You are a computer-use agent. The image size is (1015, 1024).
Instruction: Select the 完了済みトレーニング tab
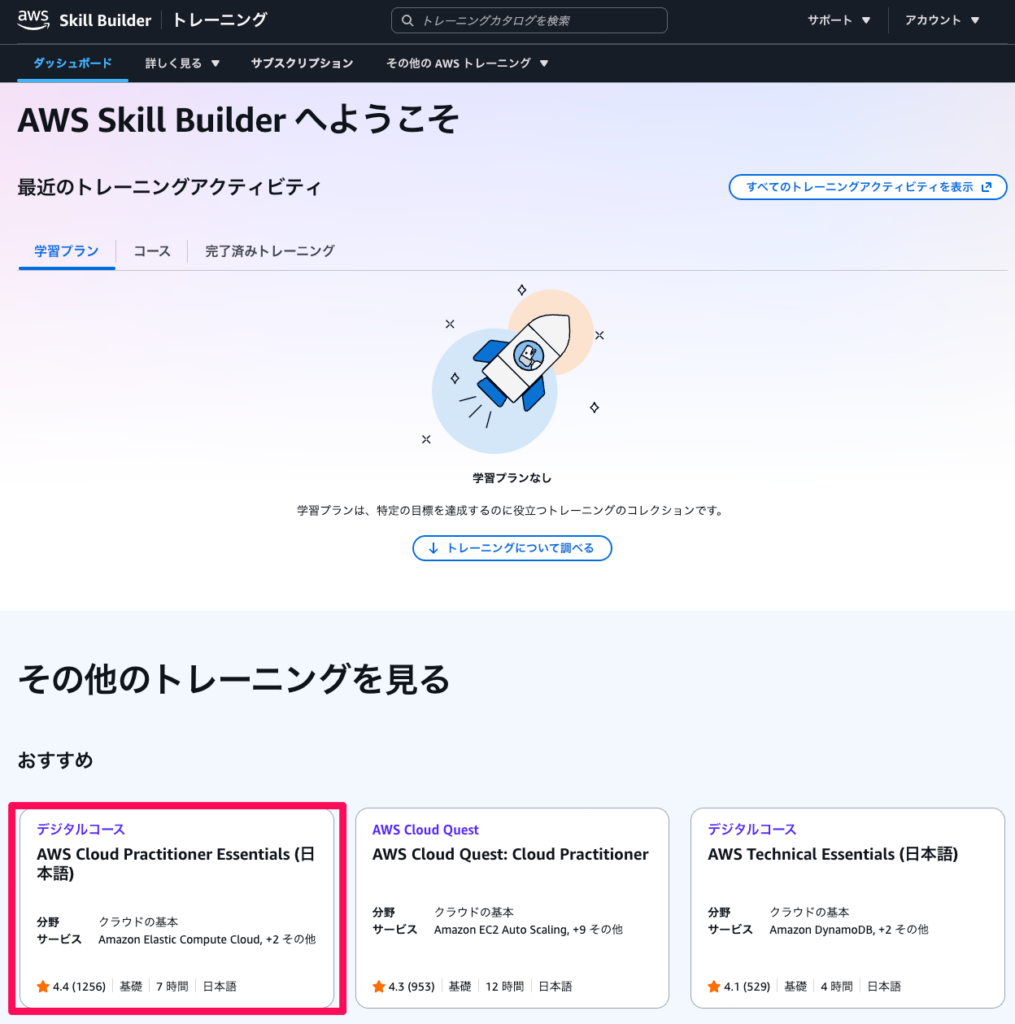tap(269, 251)
